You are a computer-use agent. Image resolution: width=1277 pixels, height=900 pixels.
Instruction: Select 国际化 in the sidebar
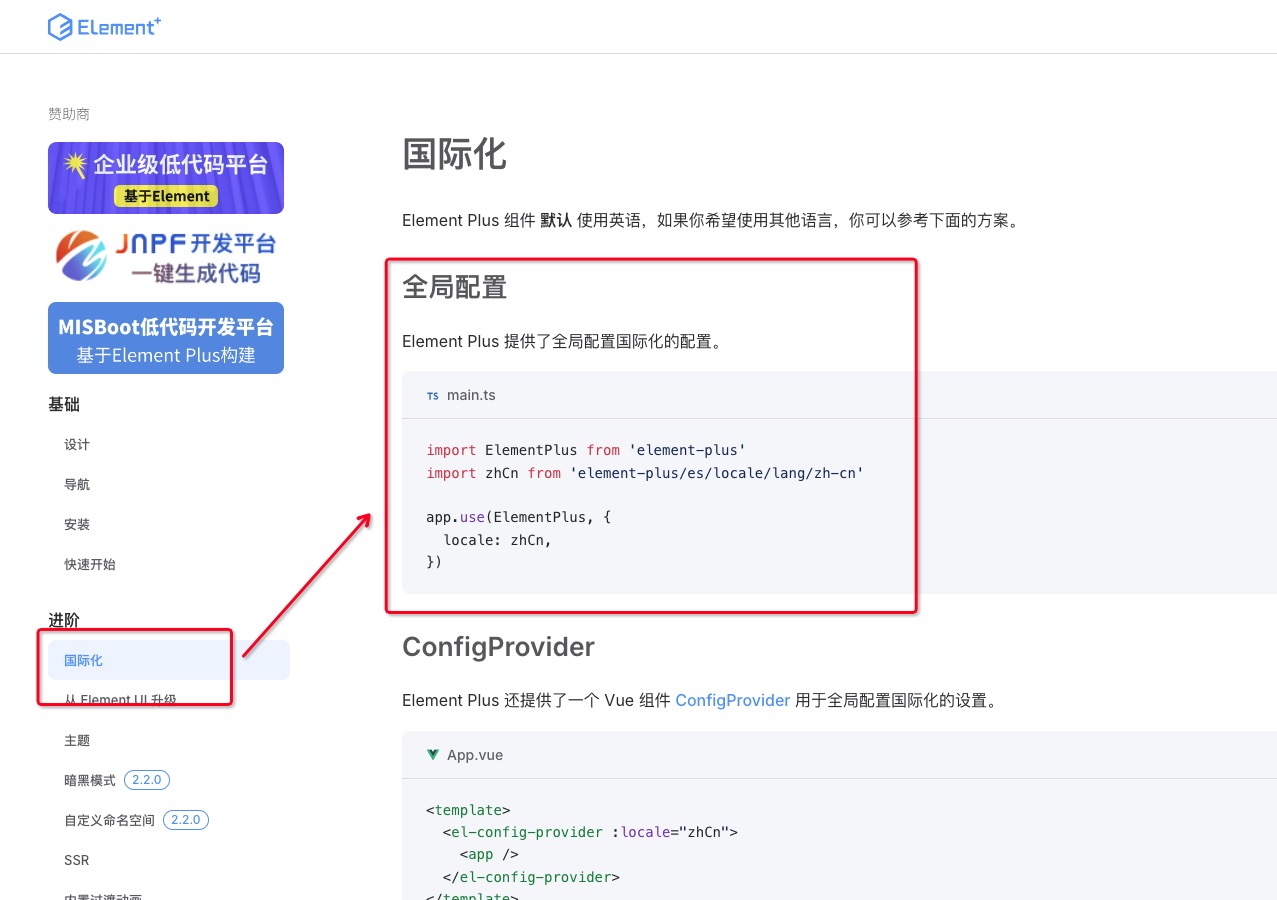(169, 660)
